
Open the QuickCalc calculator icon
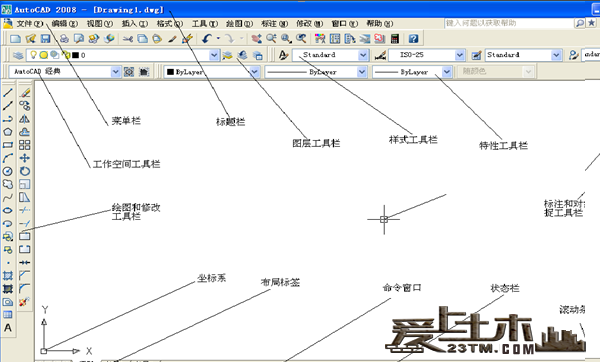tap(395, 39)
